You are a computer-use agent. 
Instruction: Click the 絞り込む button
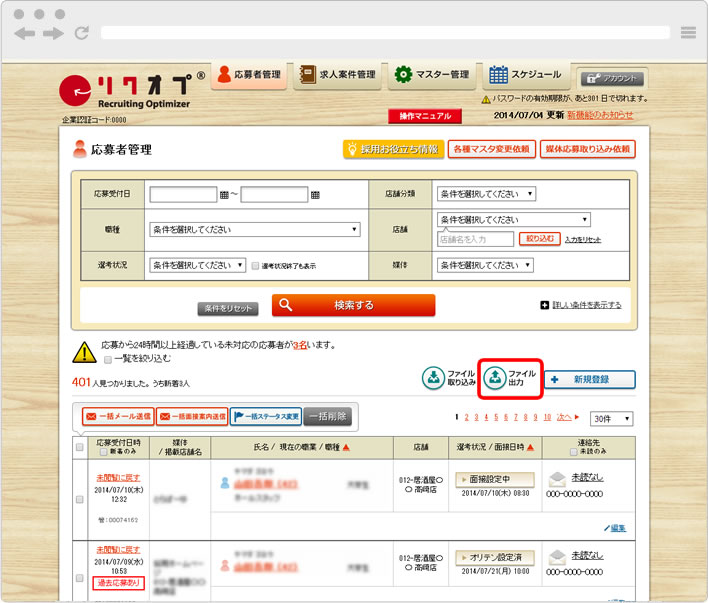click(540, 238)
